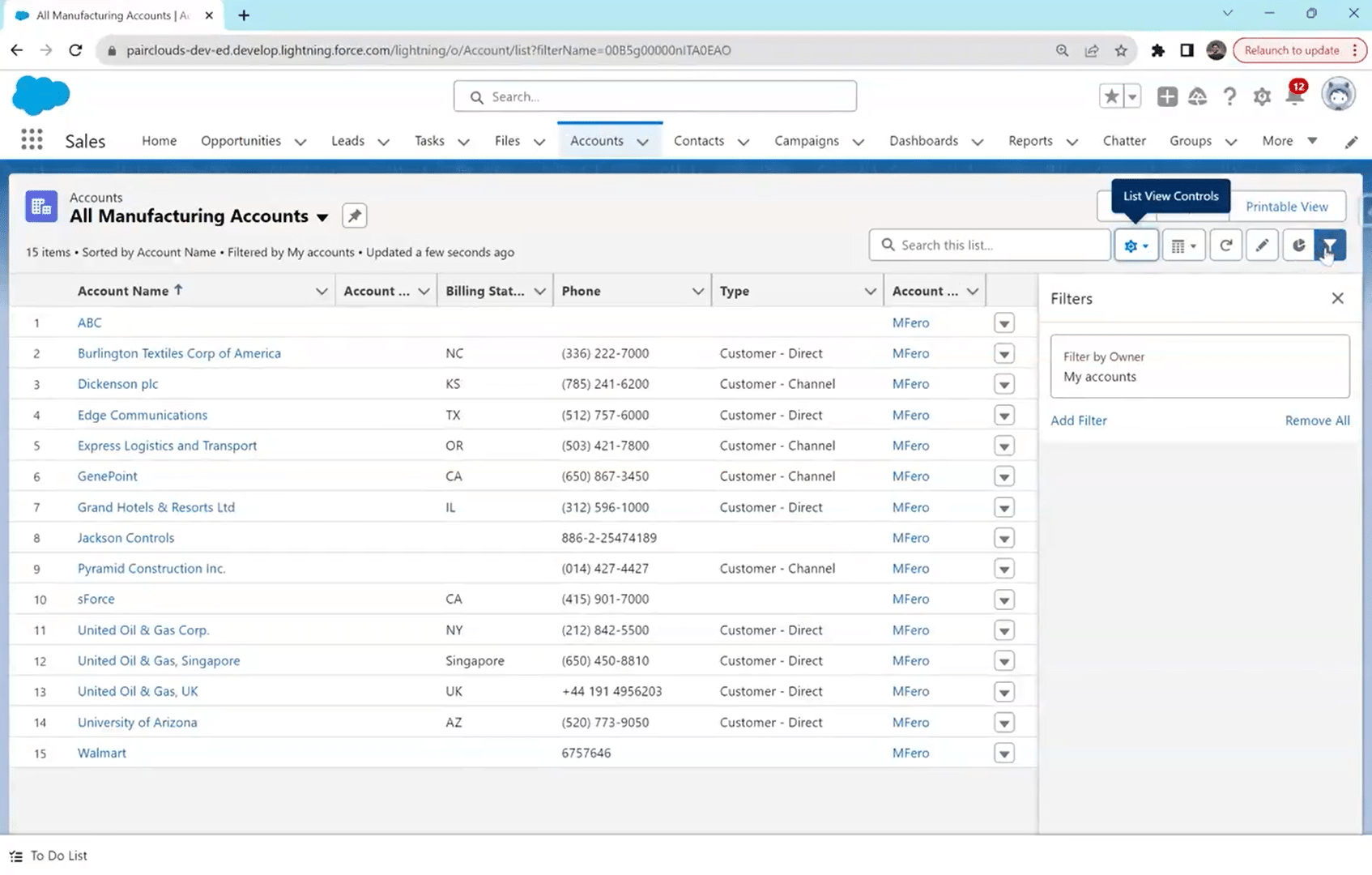Open the To Do List utility
Image resolution: width=1372 pixels, height=875 pixels.
pyautogui.click(x=49, y=856)
